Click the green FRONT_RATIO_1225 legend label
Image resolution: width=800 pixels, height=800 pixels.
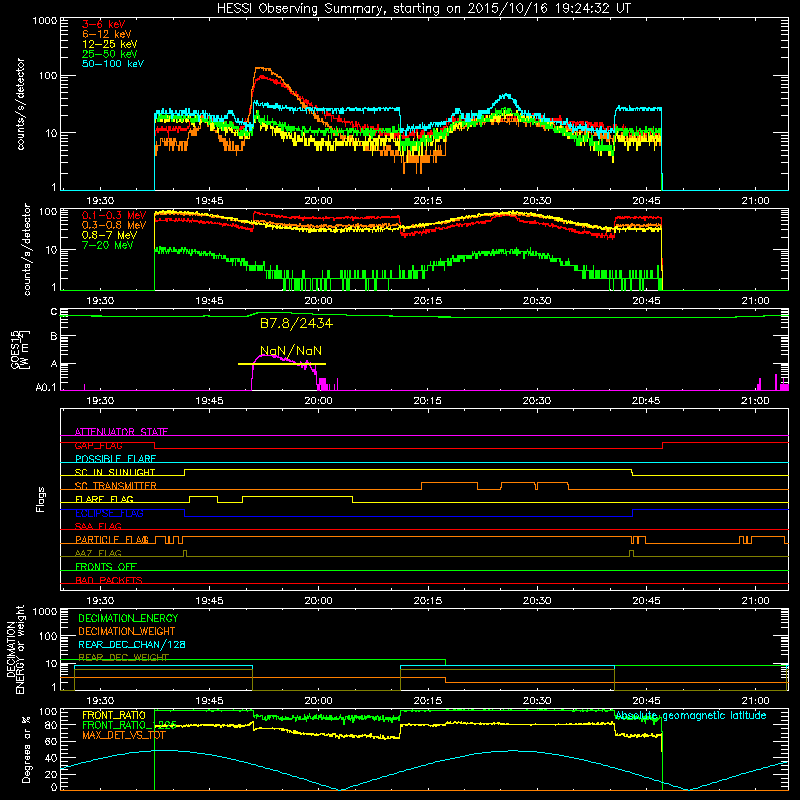129,725
